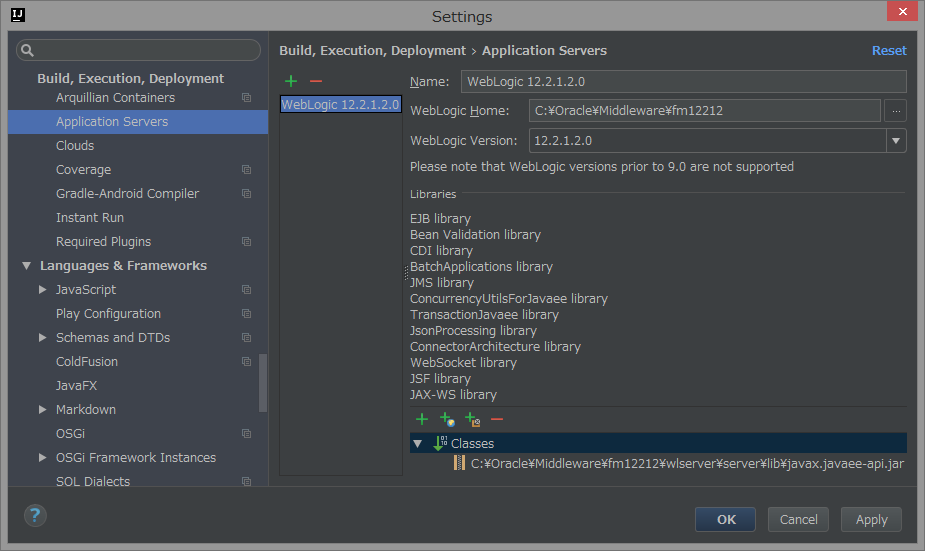Add library classes using the first green plus icon

422,419
